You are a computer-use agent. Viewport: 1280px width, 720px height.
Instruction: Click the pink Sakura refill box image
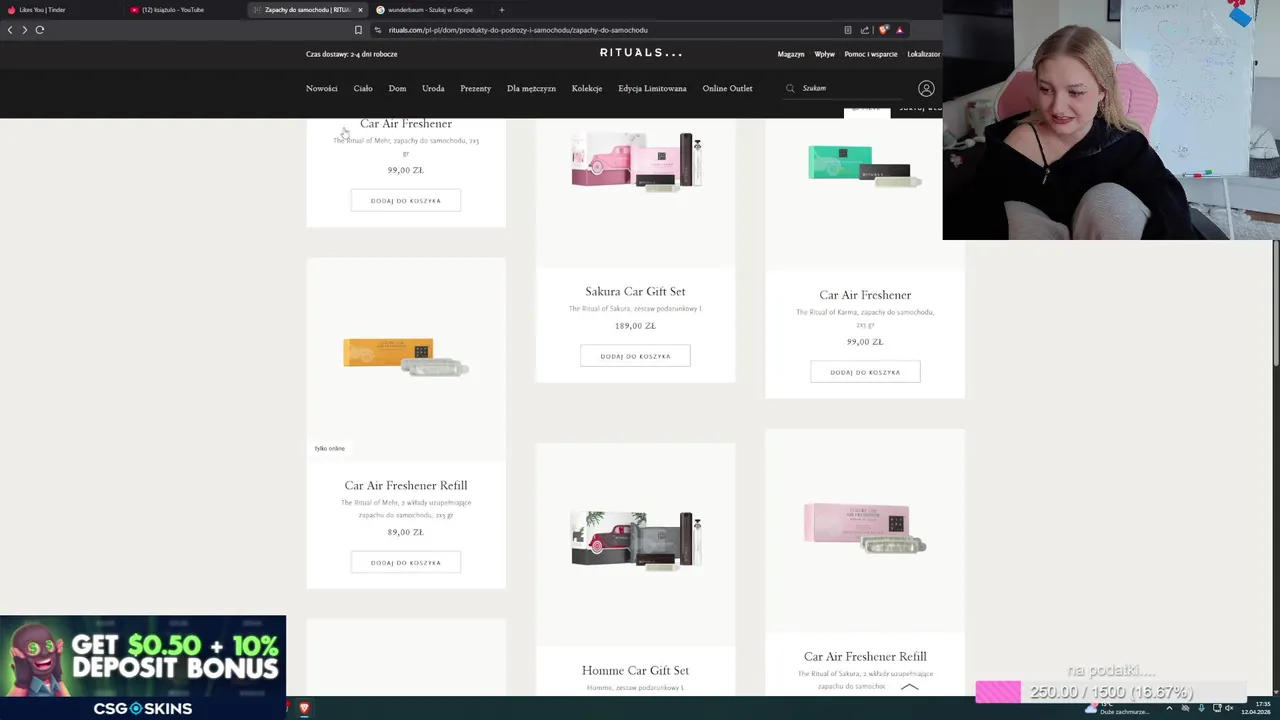point(865,528)
